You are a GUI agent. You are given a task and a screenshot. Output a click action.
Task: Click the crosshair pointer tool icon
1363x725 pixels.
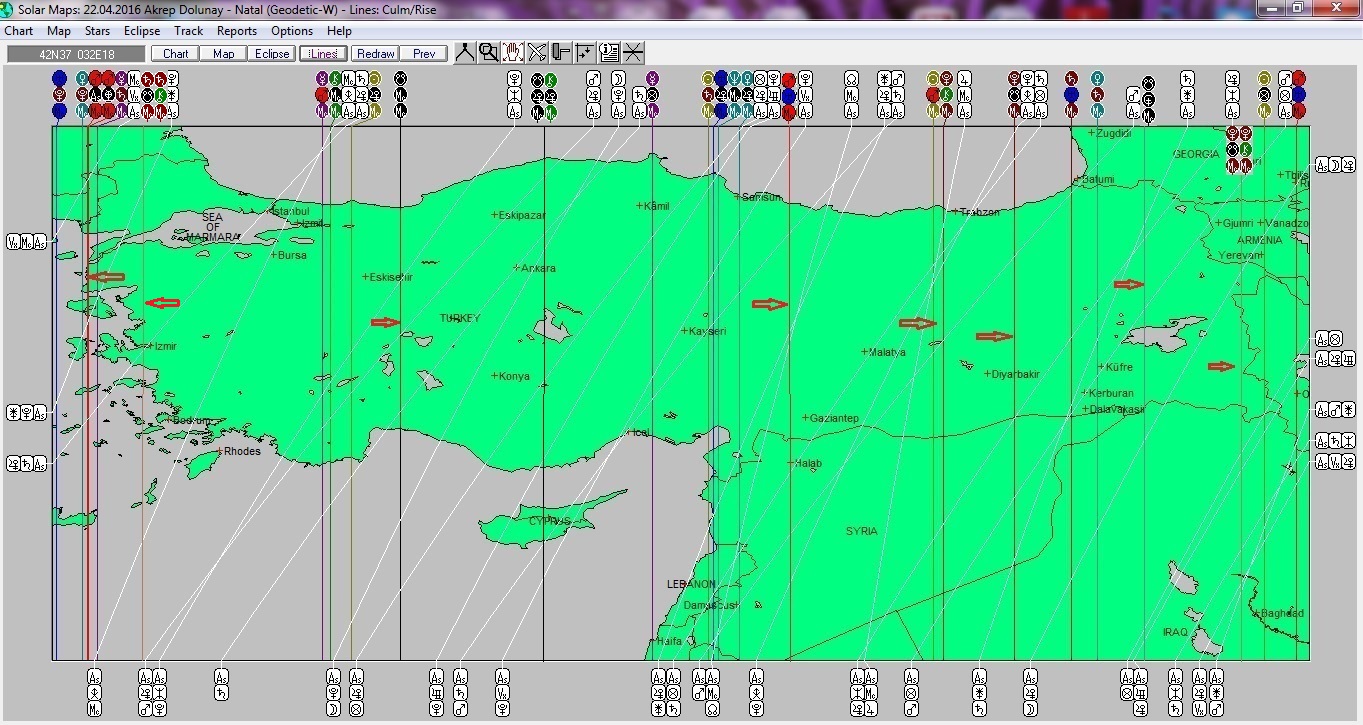[x=585, y=52]
